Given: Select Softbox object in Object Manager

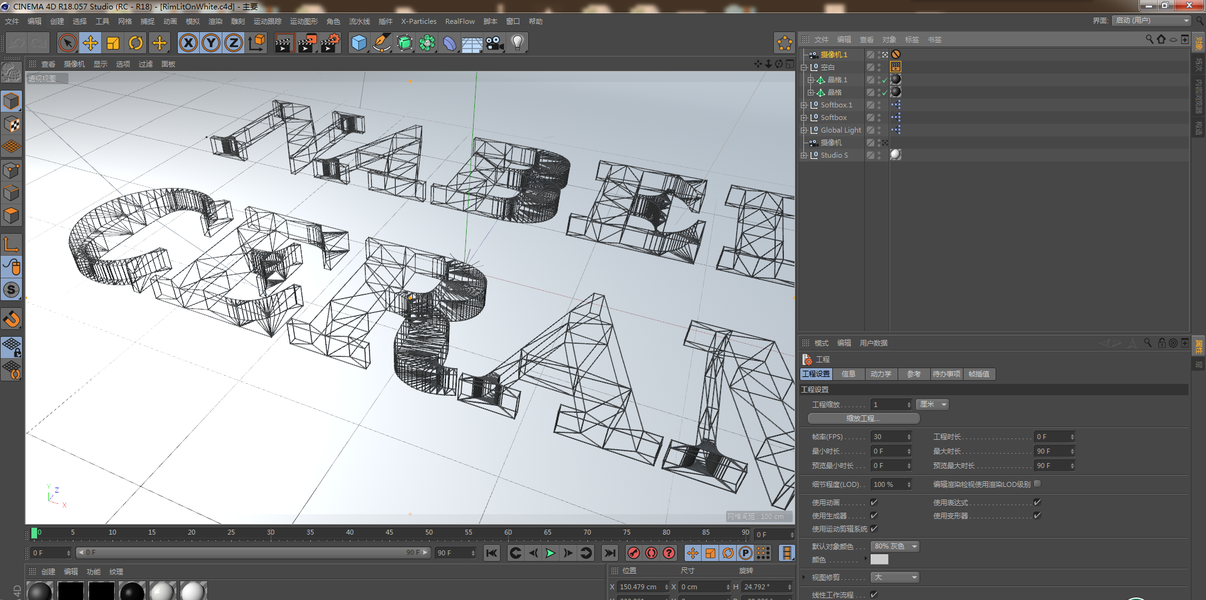Looking at the screenshot, I should point(834,117).
